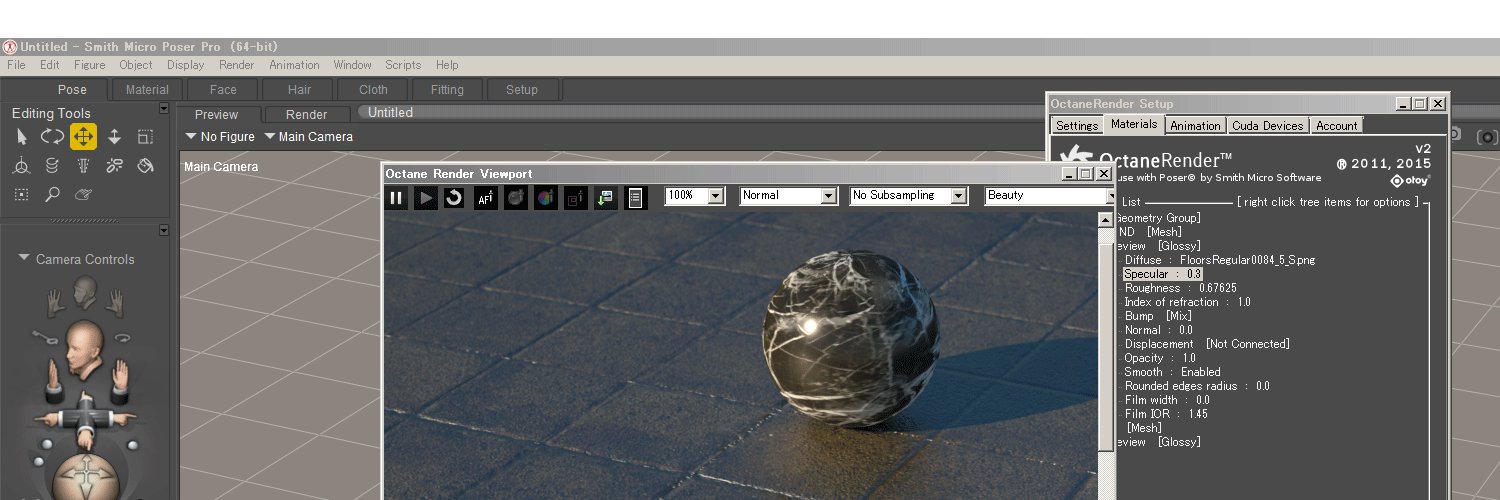Switch to the Render document tab
Image resolution: width=1500 pixels, height=500 pixels.
click(x=307, y=114)
